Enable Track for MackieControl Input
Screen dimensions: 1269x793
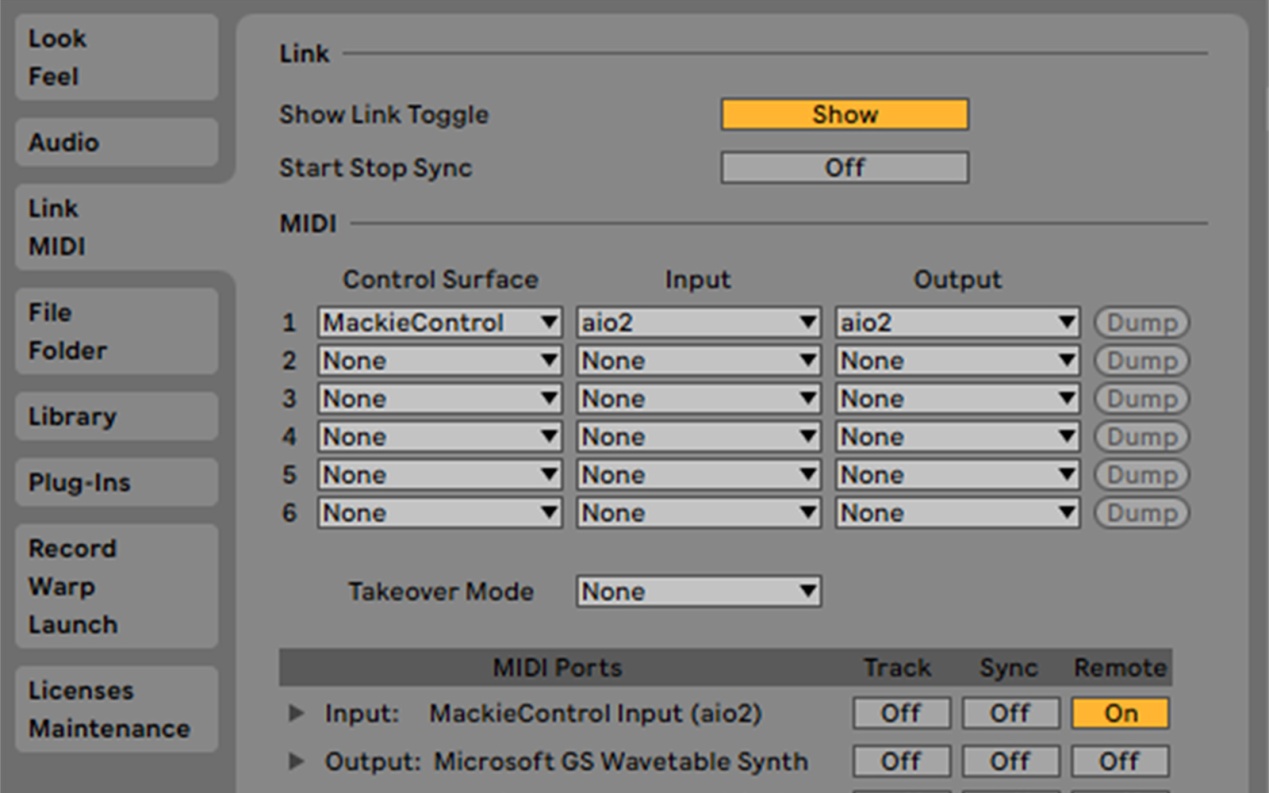901,713
